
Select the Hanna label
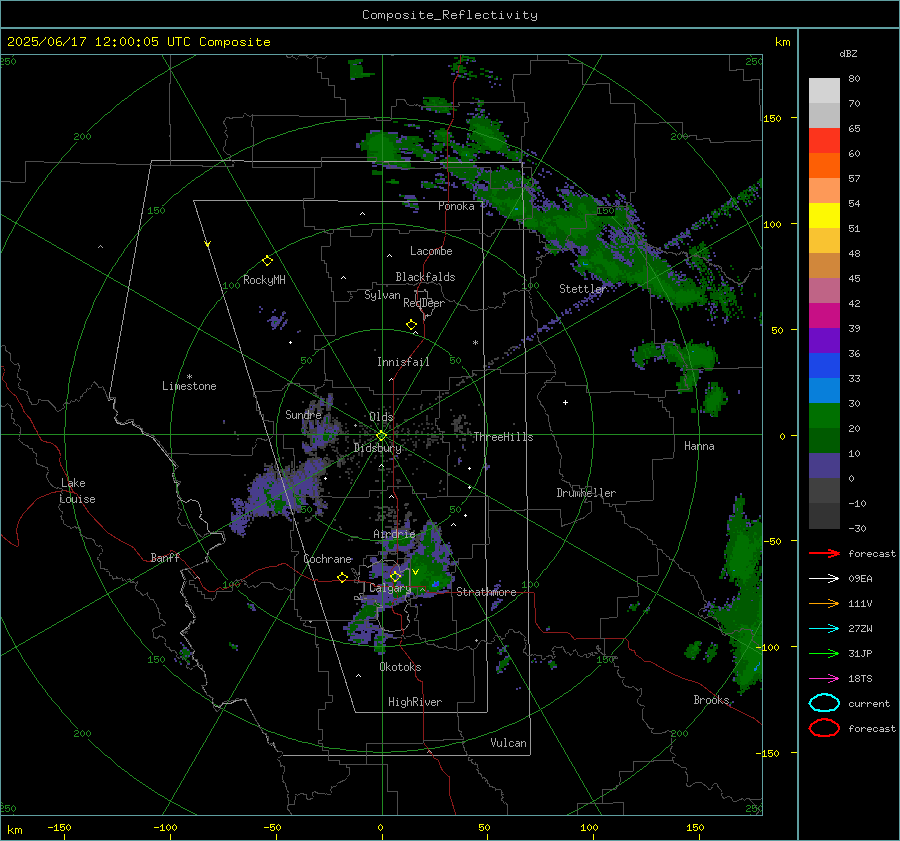(699, 446)
